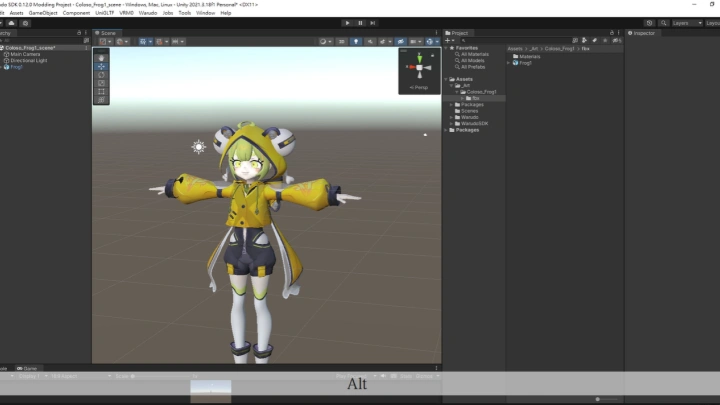720x405 pixels.
Task: Adjust the Game view Scale slider
Action: click(161, 376)
